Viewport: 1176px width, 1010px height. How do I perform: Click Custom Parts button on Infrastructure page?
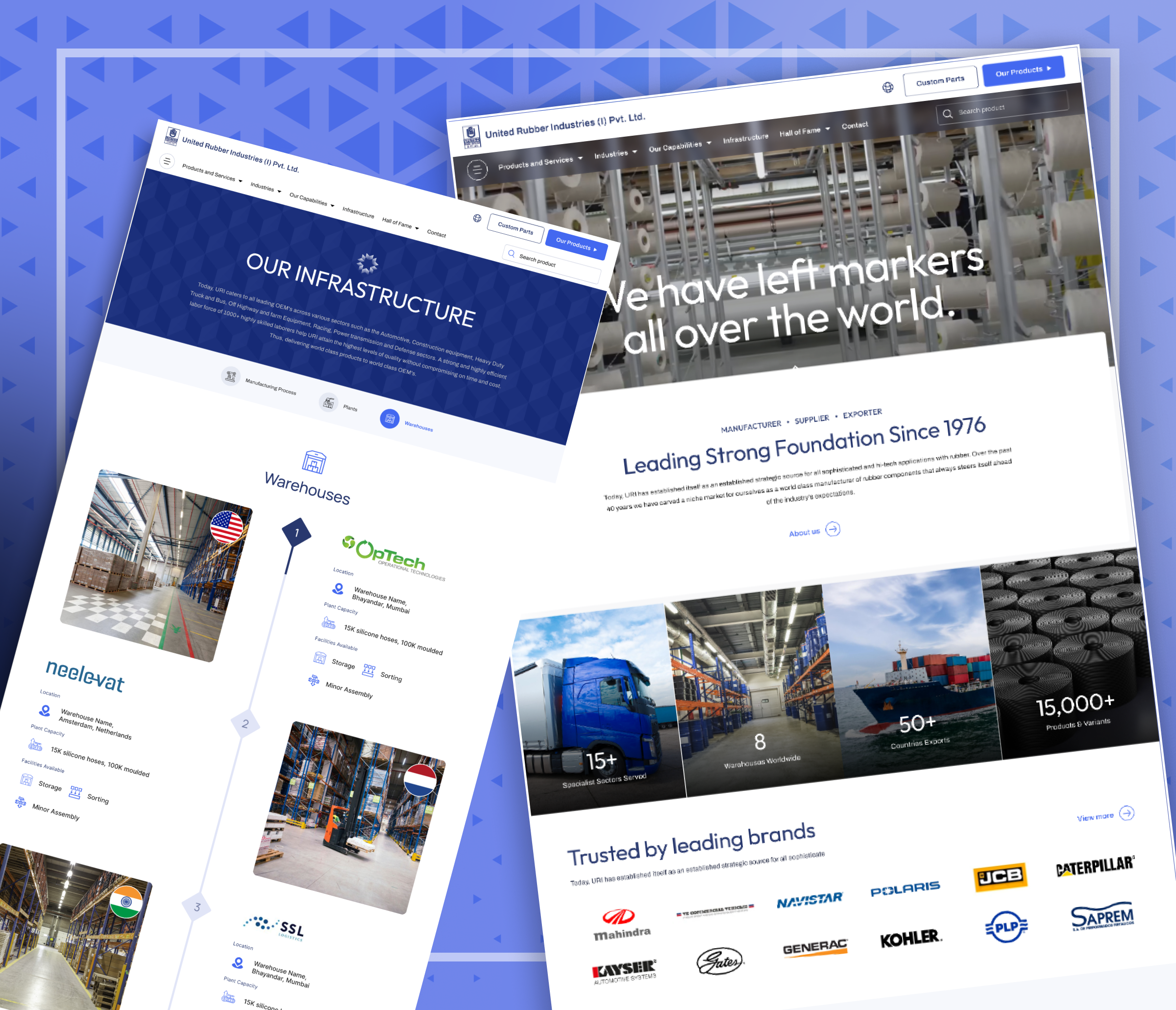point(515,228)
